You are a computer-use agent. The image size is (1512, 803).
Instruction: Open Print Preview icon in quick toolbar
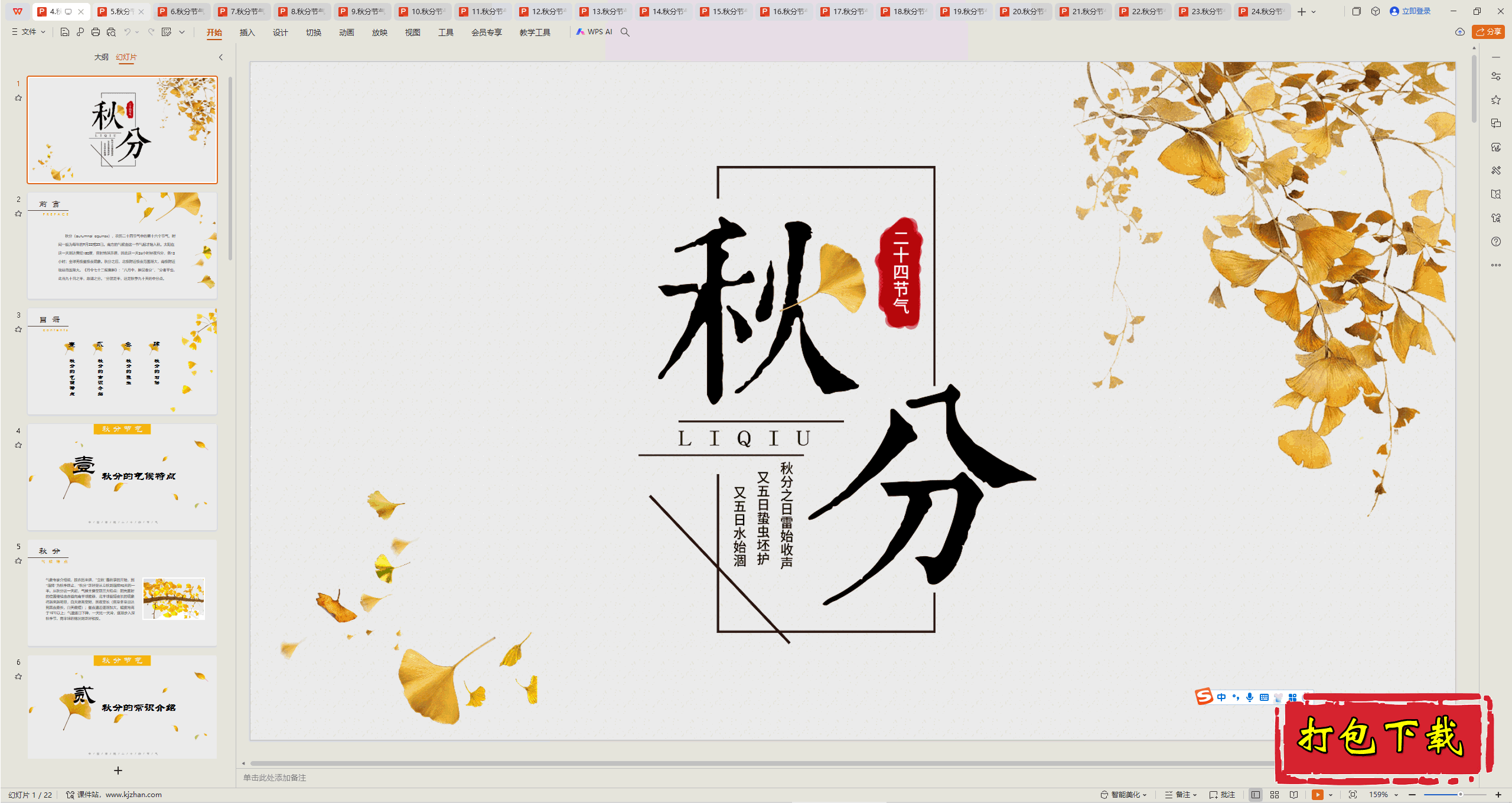point(111,32)
